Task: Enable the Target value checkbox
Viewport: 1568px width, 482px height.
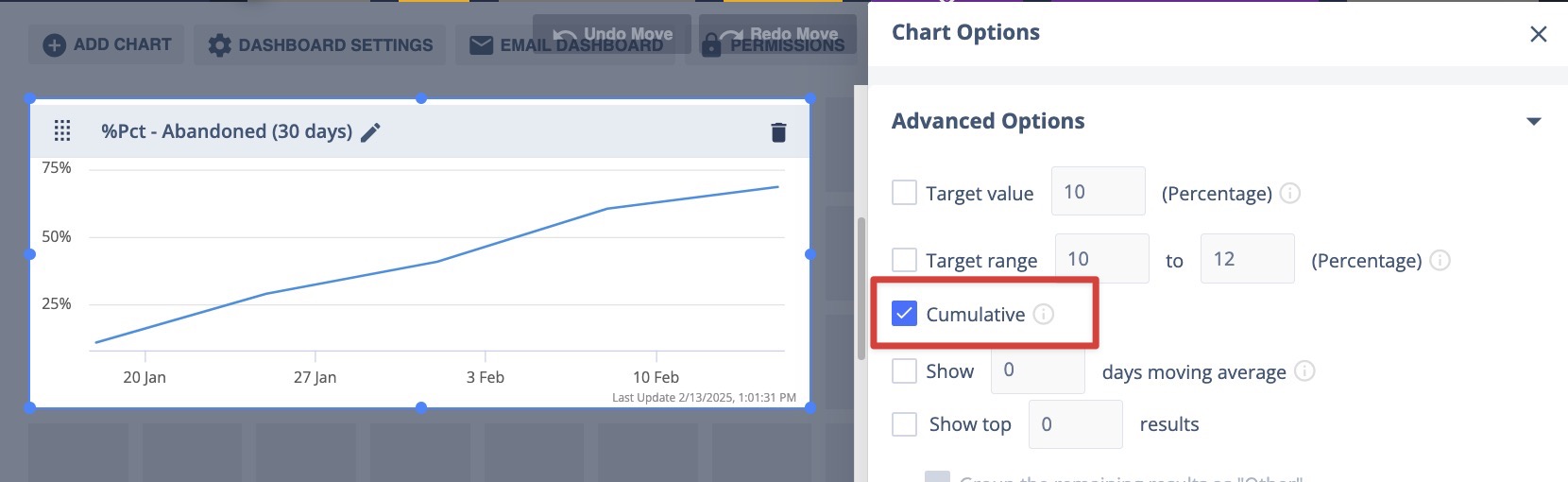Action: (904, 193)
